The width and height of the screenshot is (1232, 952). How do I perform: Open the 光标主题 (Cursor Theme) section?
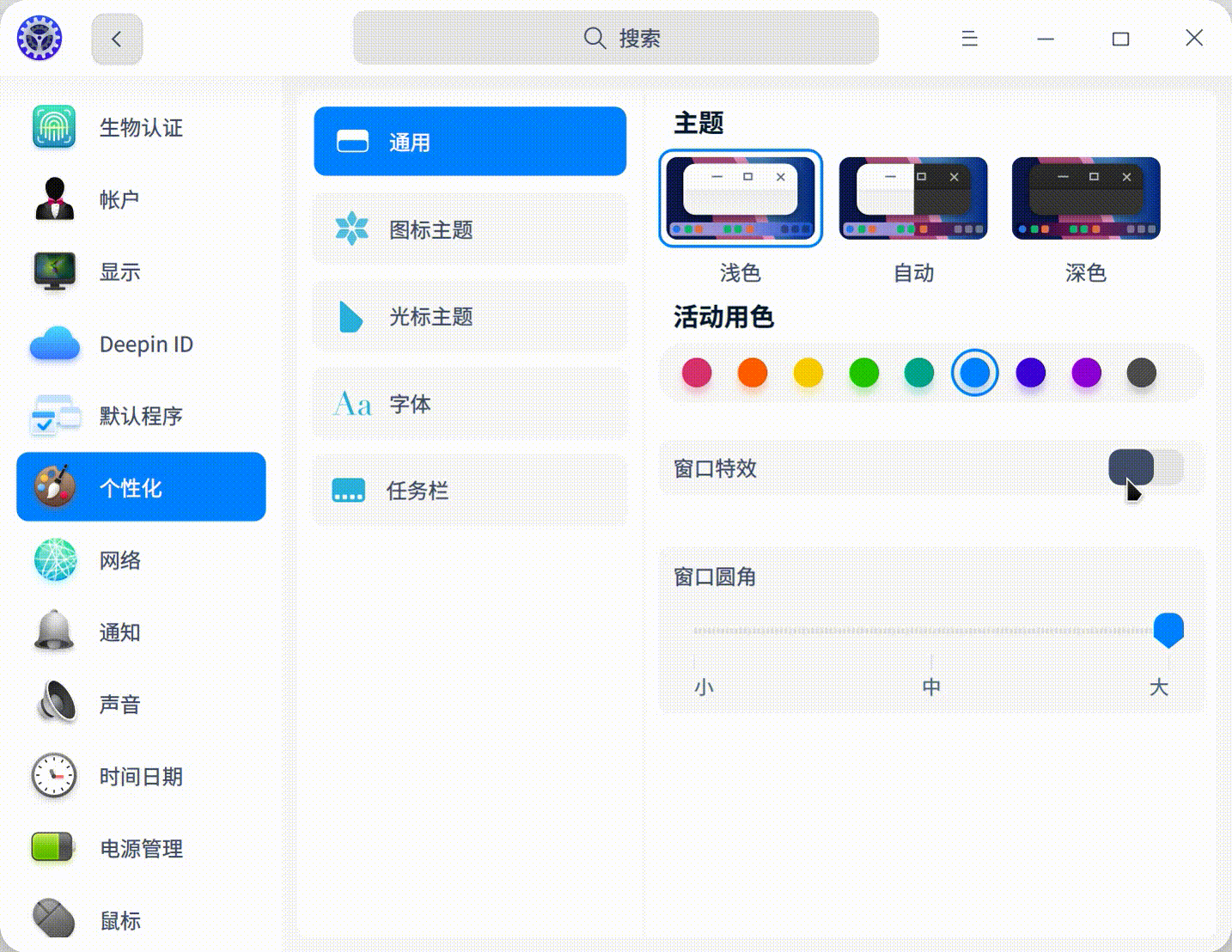(x=470, y=316)
